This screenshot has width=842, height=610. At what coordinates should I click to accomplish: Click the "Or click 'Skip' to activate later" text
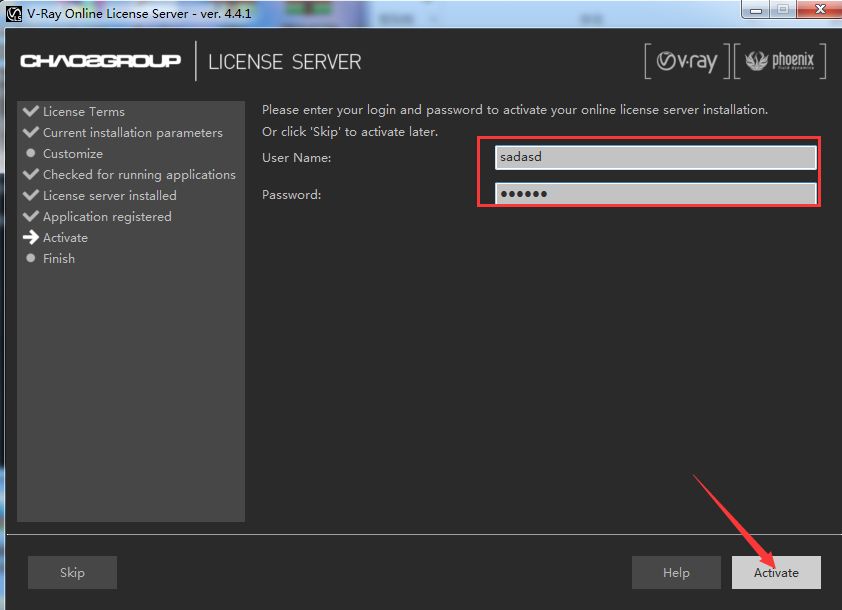(350, 132)
